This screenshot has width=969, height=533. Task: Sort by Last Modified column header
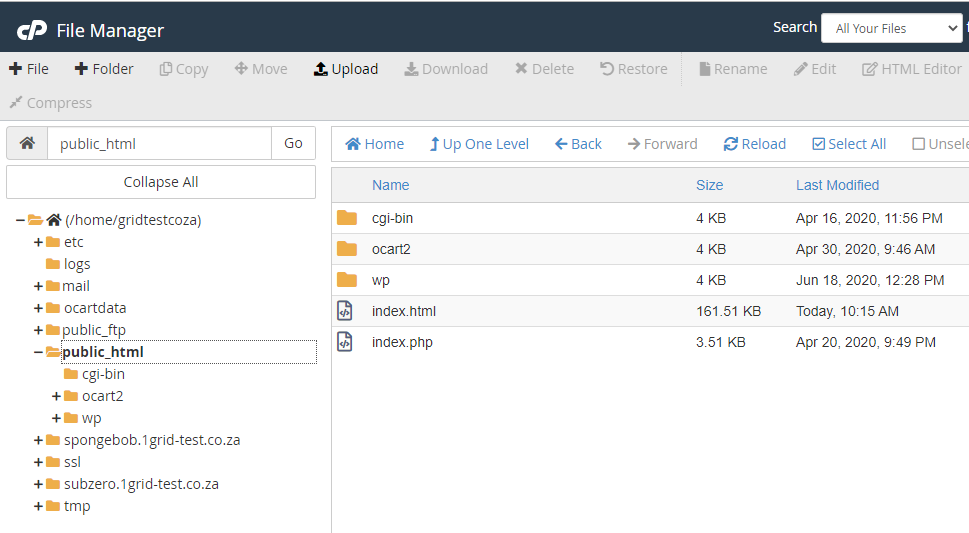coord(837,185)
